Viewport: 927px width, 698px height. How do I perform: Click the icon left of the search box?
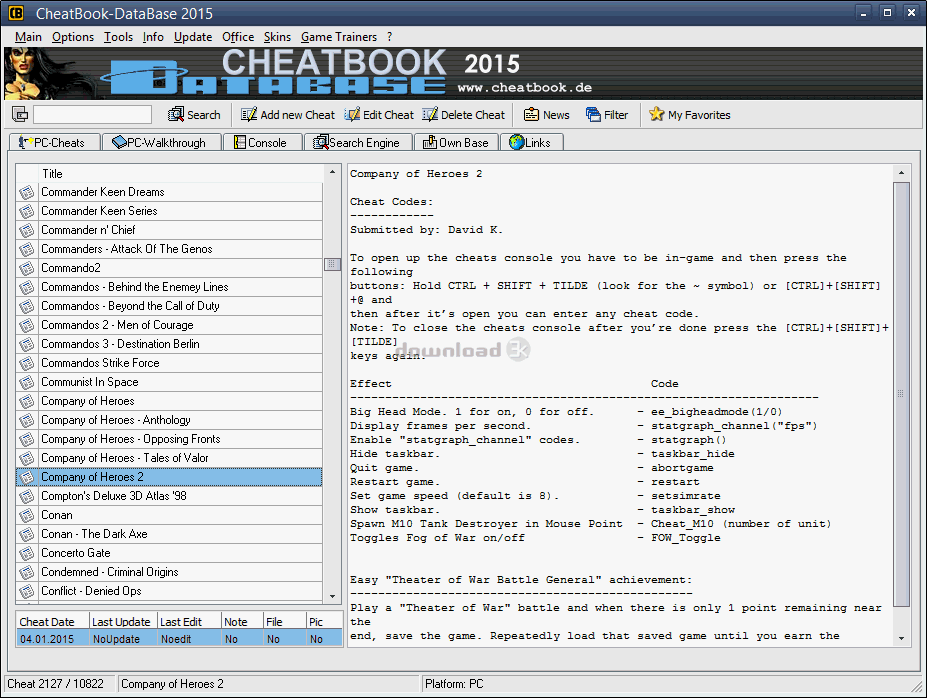click(x=20, y=114)
